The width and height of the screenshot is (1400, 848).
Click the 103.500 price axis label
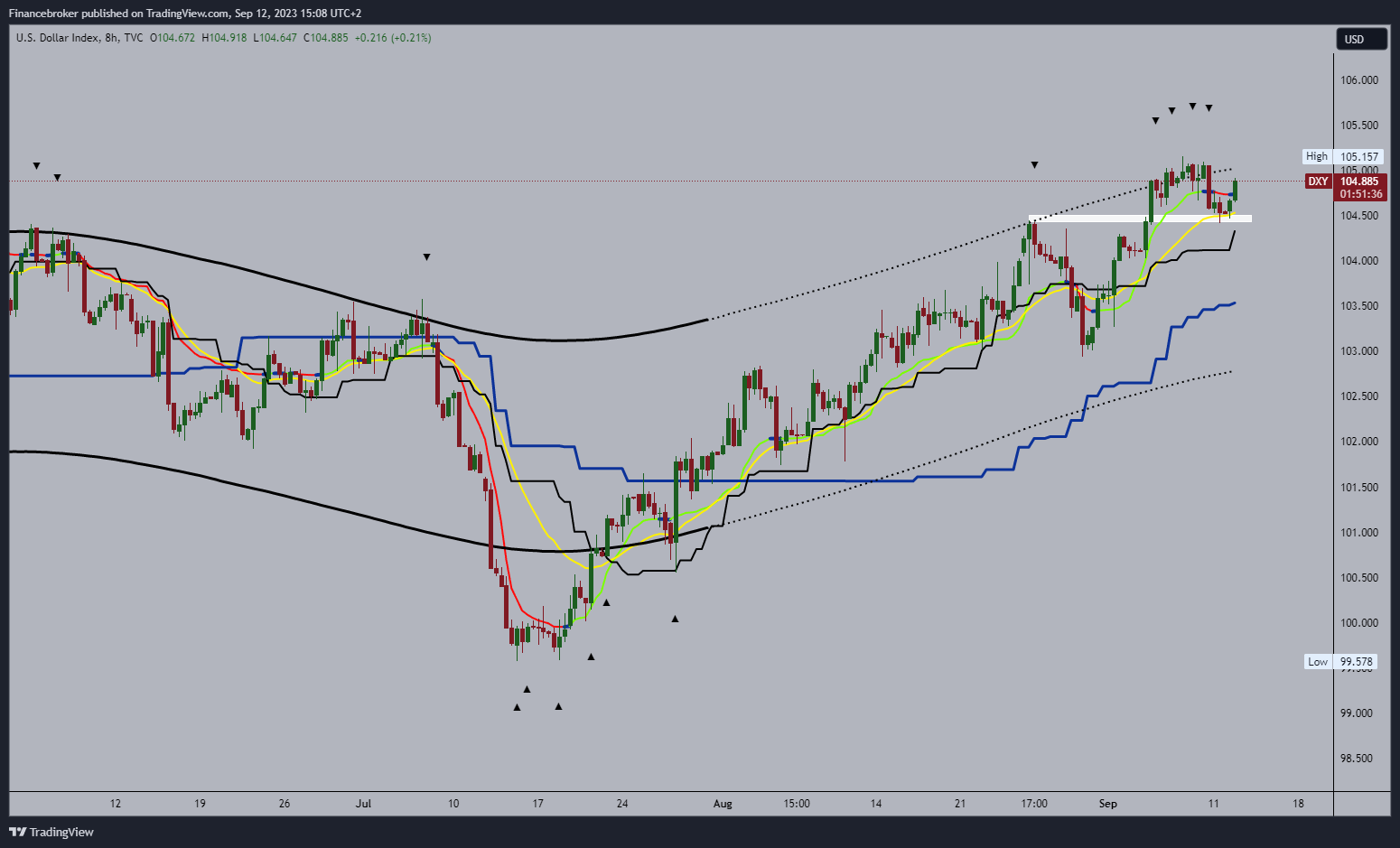point(1359,306)
